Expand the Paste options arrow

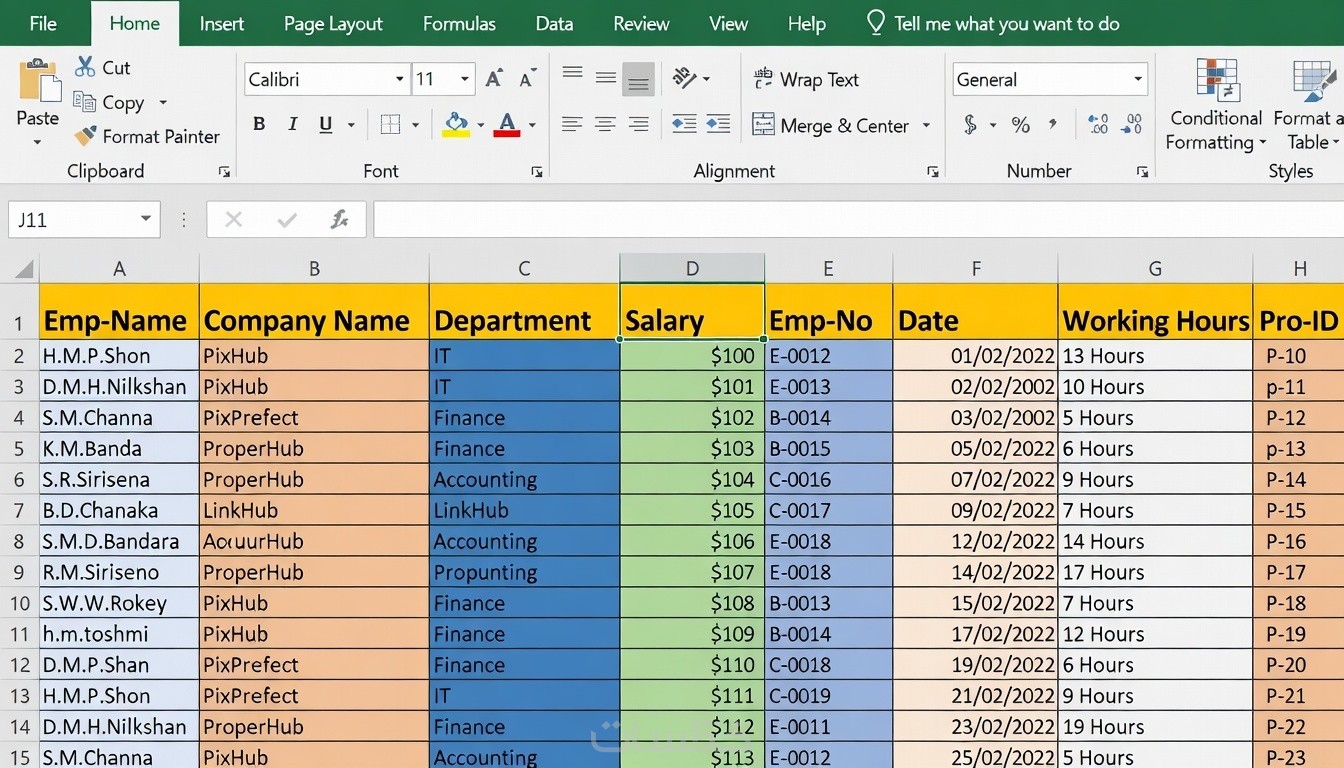(38, 141)
